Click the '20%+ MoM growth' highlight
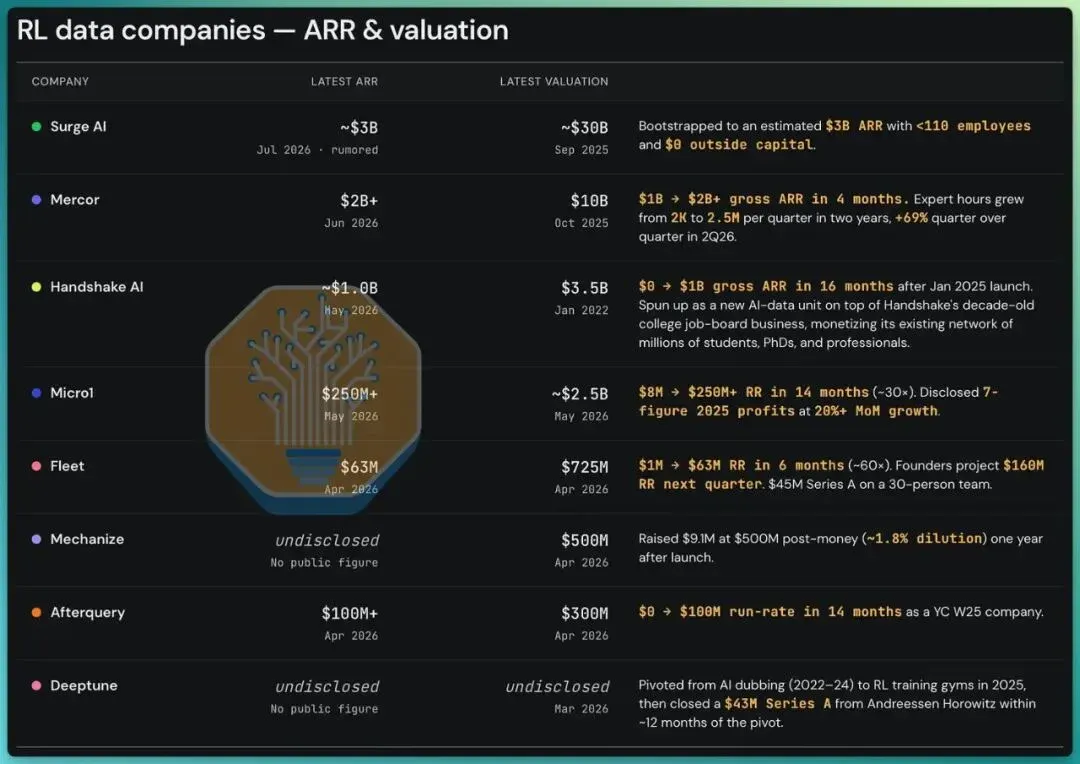The width and height of the screenshot is (1080, 764). point(876,411)
